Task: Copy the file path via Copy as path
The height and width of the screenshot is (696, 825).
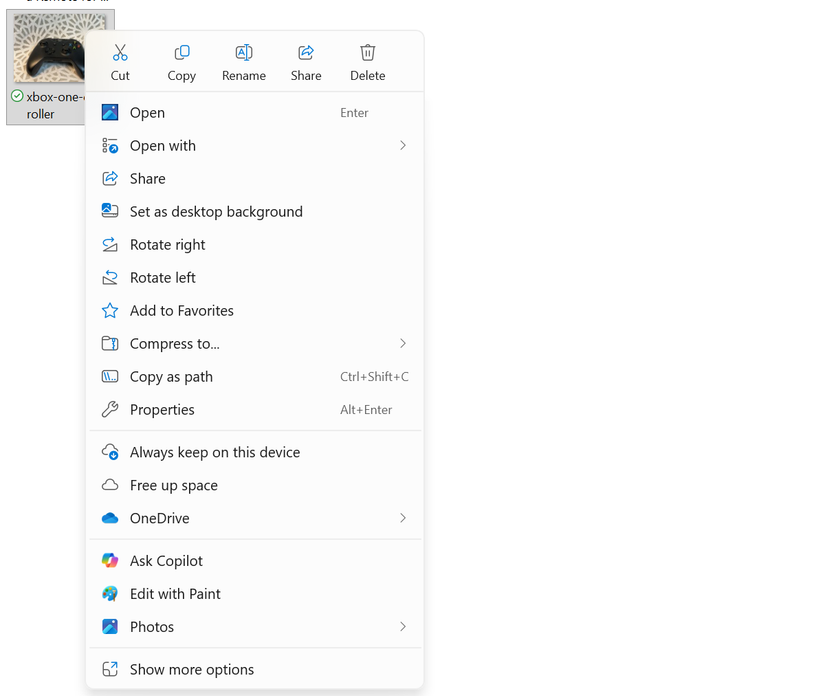Action: coord(171,376)
